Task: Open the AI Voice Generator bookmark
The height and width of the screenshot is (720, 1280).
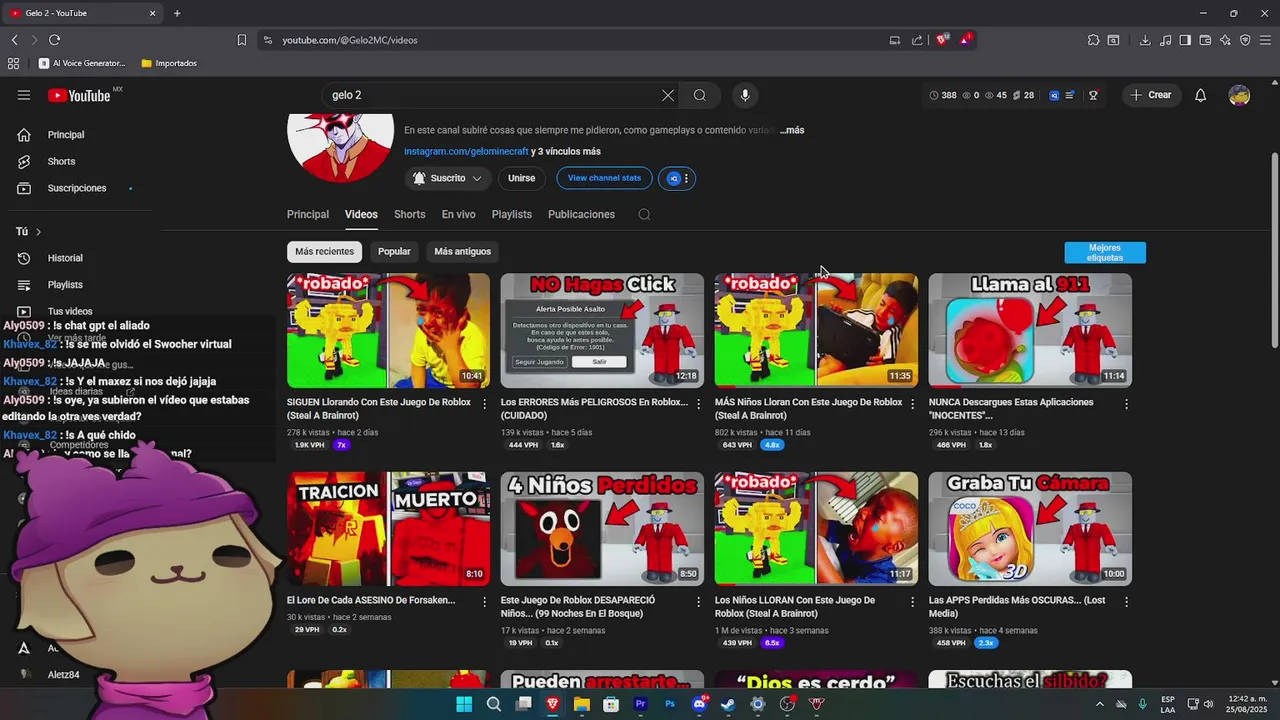Action: (x=82, y=63)
